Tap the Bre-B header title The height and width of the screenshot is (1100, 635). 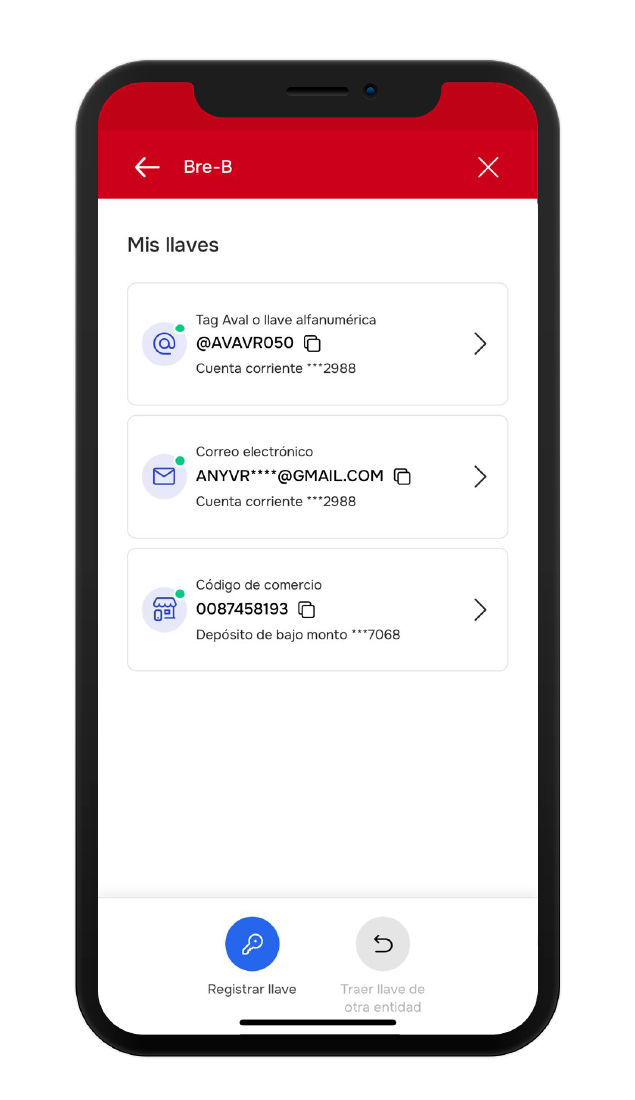[x=208, y=167]
